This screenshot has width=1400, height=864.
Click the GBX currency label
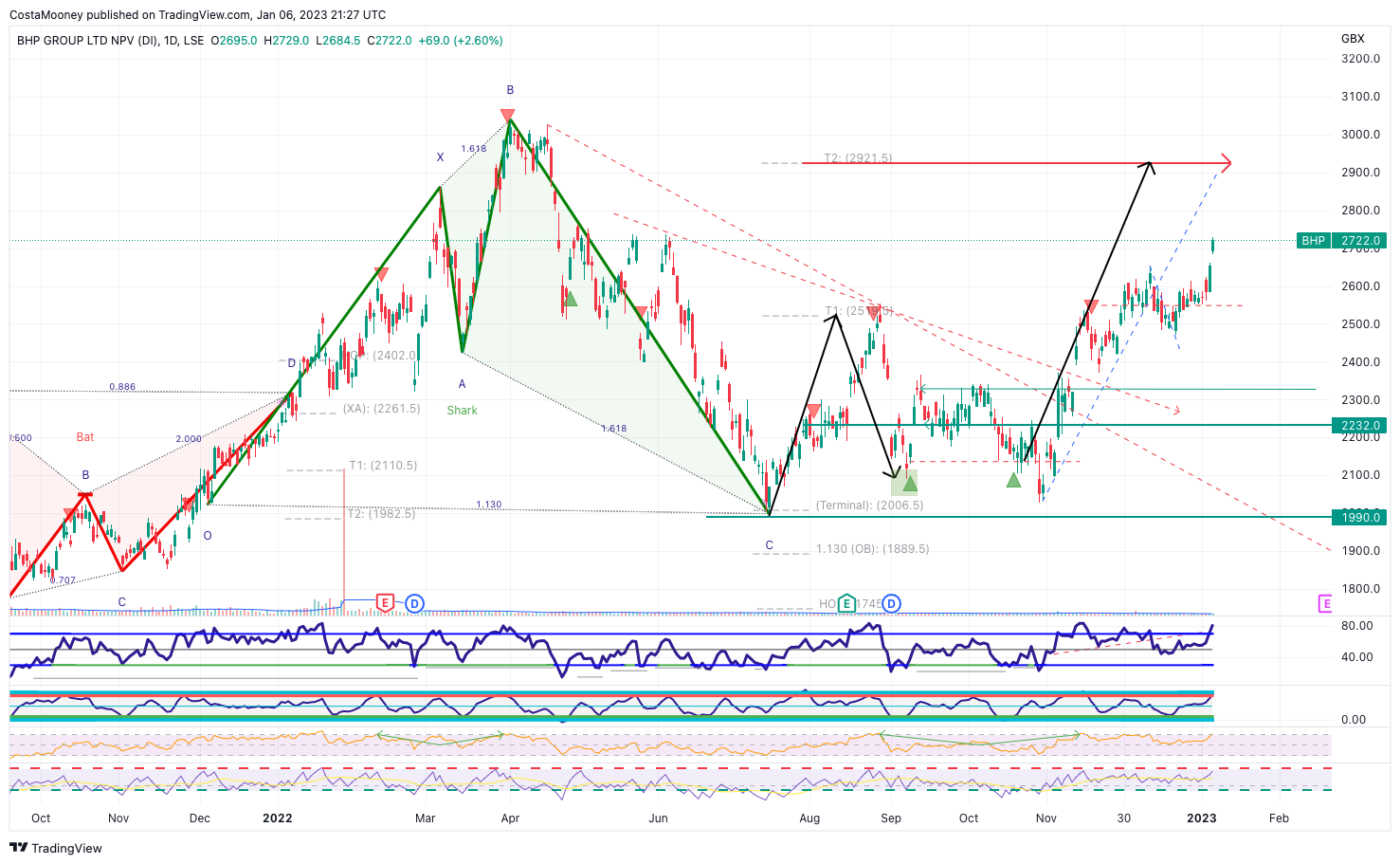click(1353, 39)
